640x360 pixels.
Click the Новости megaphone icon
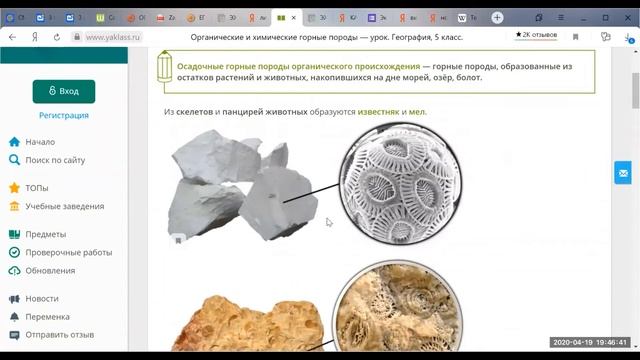coord(14,299)
